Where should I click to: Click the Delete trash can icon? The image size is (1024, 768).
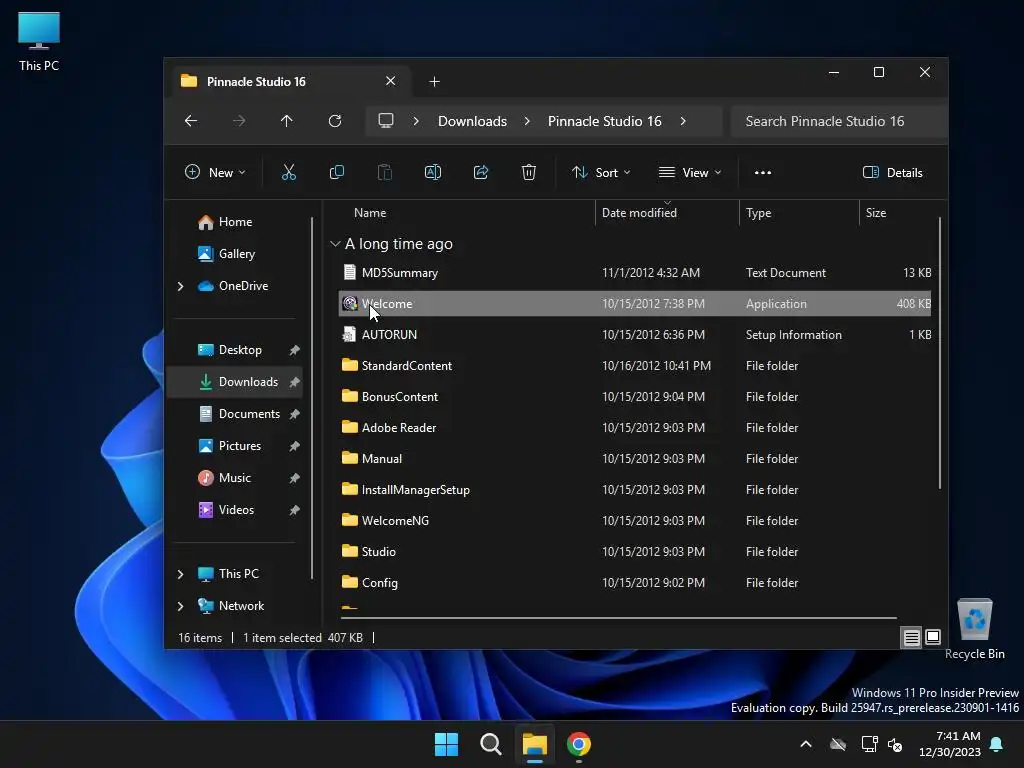tap(529, 172)
